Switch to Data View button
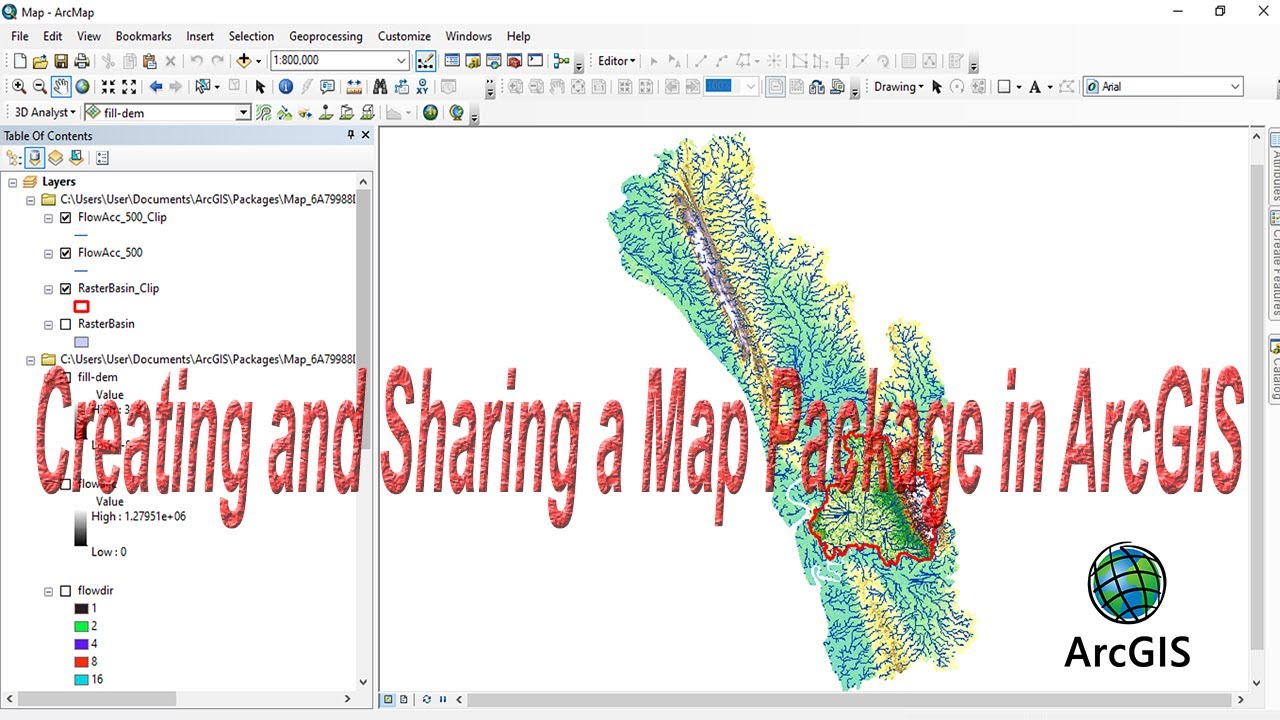The width and height of the screenshot is (1280, 720). 388,700
